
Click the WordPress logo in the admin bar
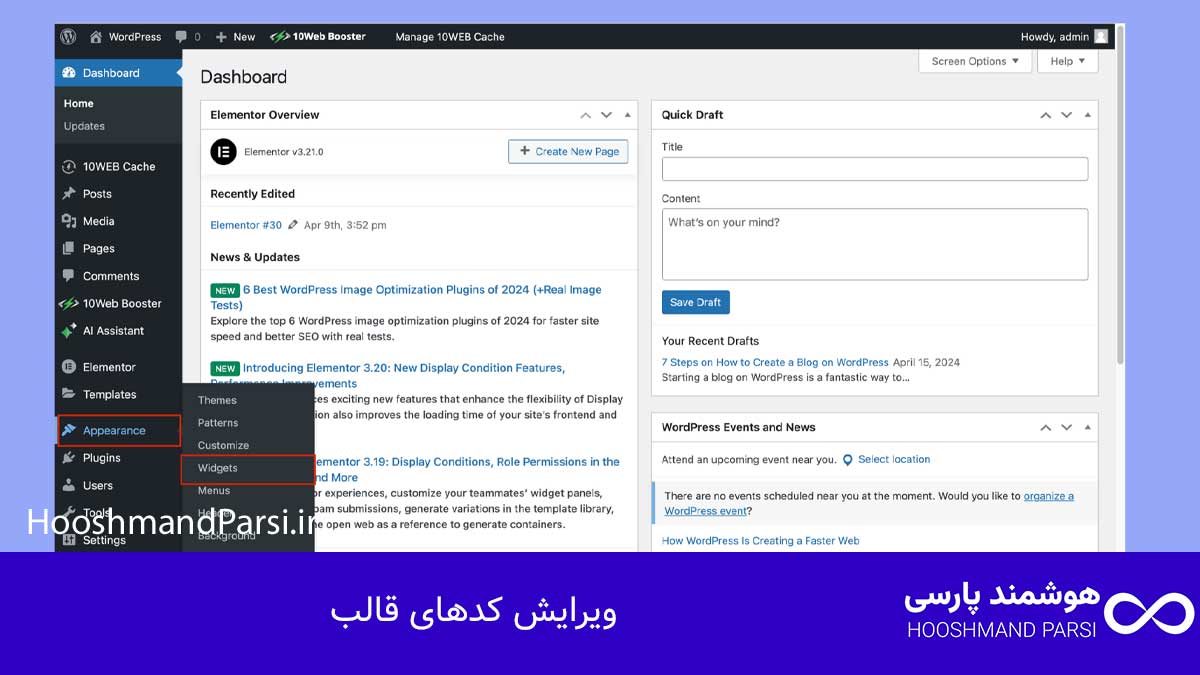(x=68, y=37)
